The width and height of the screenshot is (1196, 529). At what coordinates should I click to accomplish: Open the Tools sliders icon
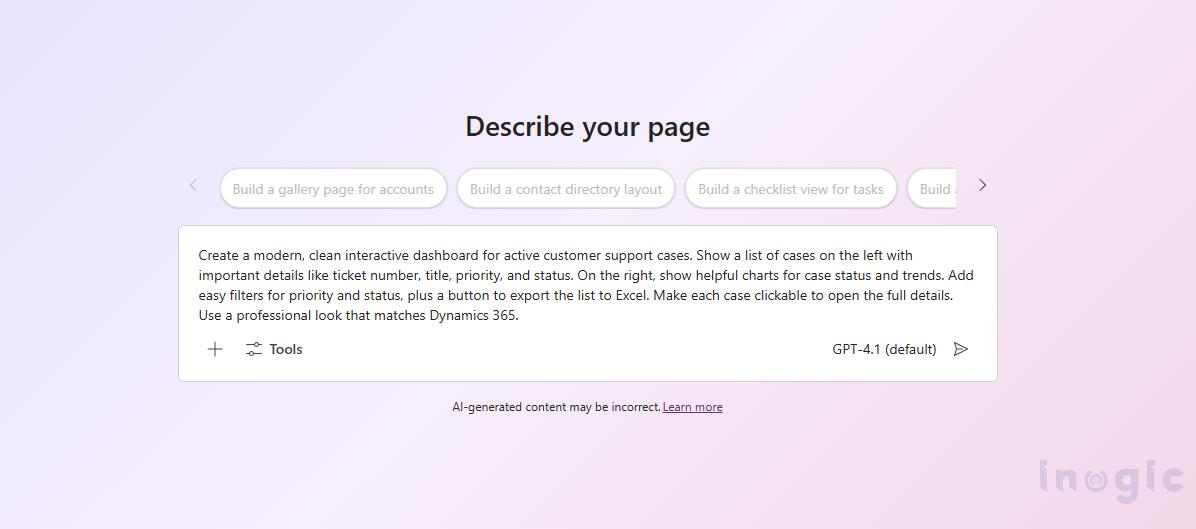pos(254,349)
